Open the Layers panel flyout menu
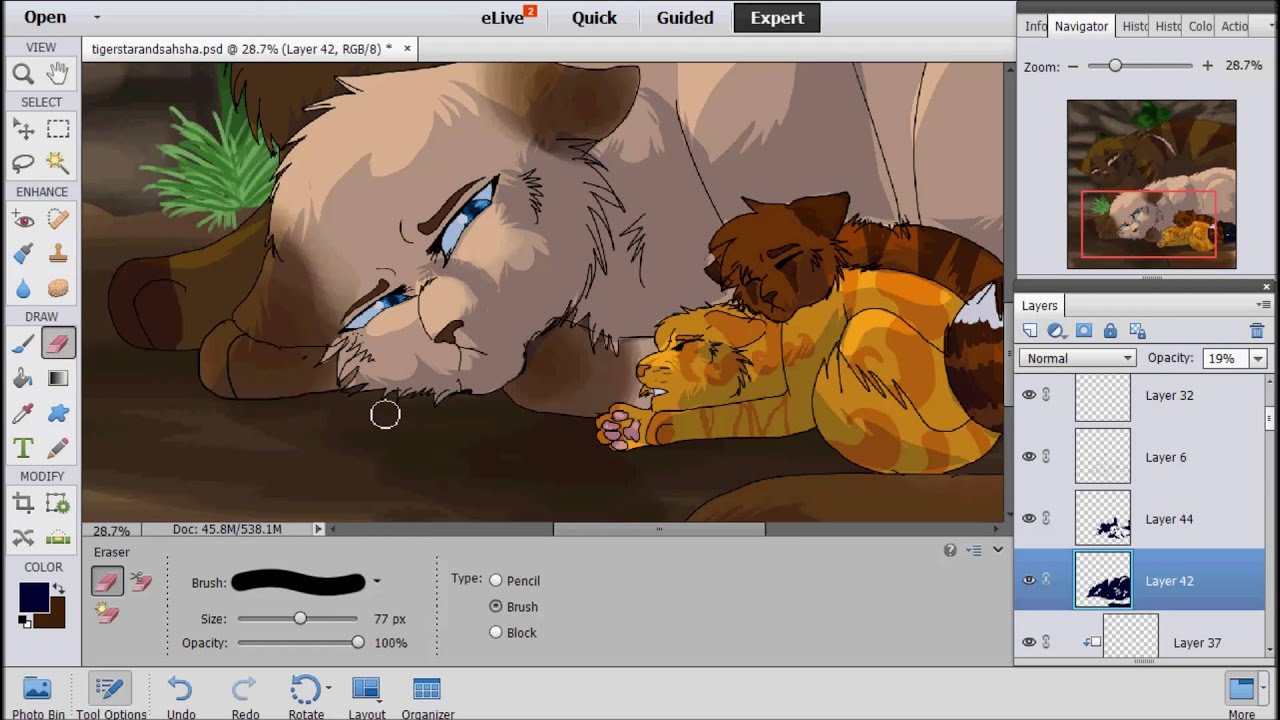The image size is (1280, 720). point(1263,305)
